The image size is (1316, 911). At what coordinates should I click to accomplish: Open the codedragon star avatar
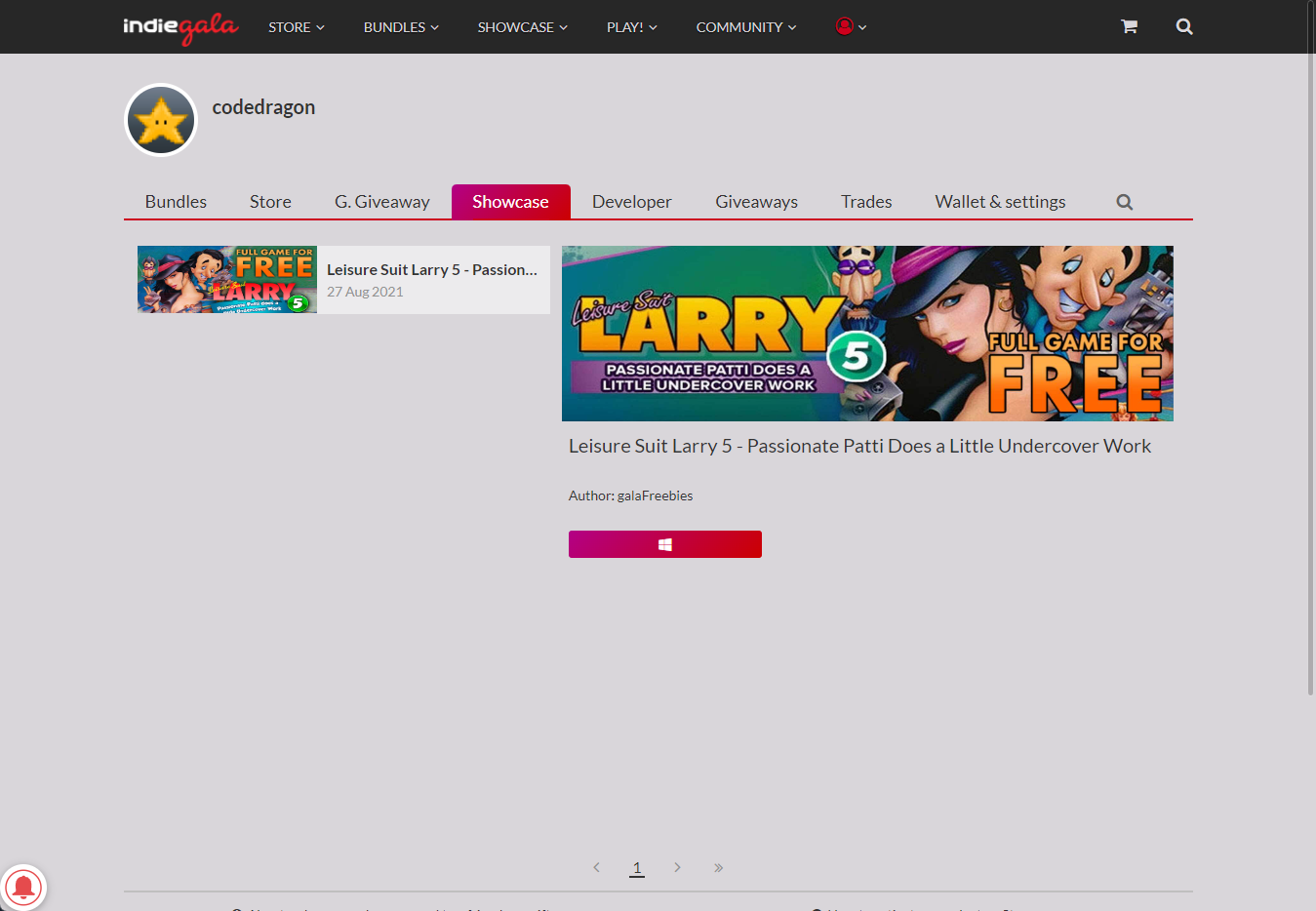[x=161, y=120]
